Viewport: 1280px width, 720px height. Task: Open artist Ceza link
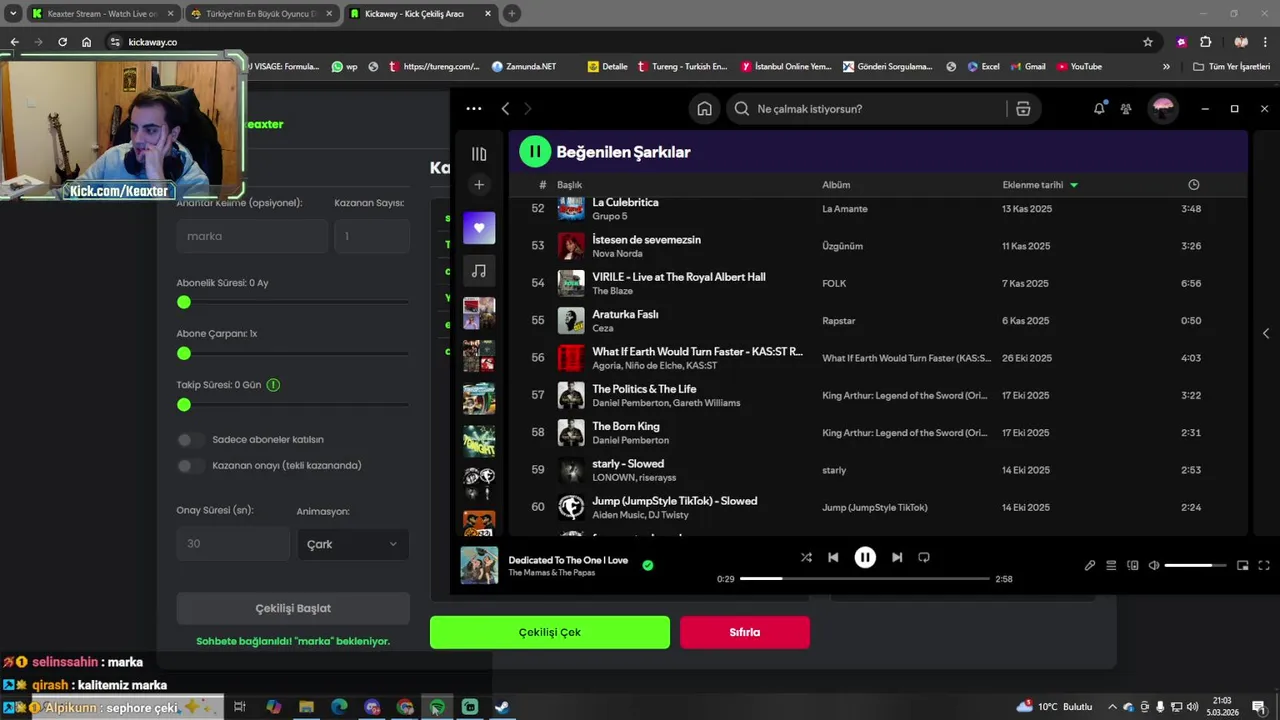click(603, 328)
